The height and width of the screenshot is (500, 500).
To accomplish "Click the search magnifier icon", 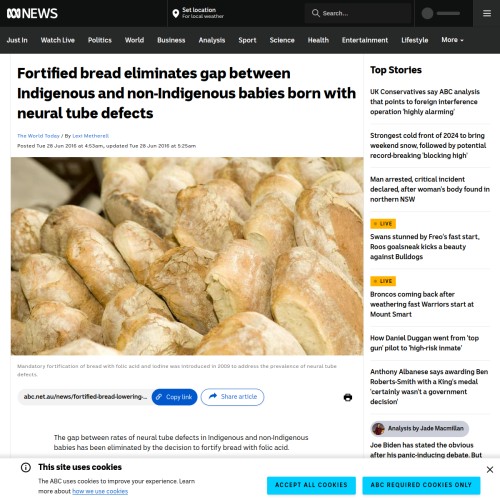I will pos(315,13).
